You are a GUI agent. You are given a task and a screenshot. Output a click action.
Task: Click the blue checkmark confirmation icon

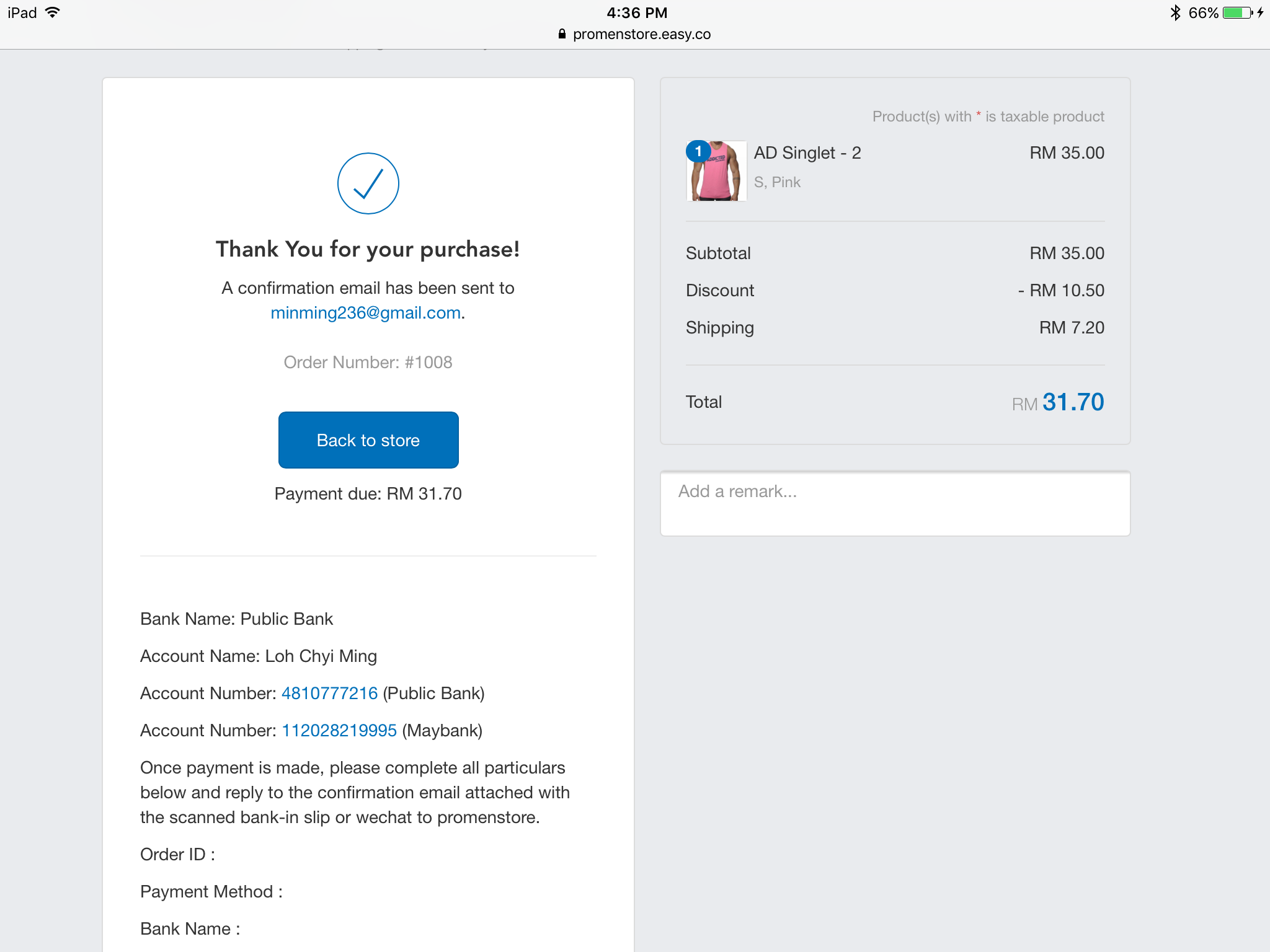368,183
